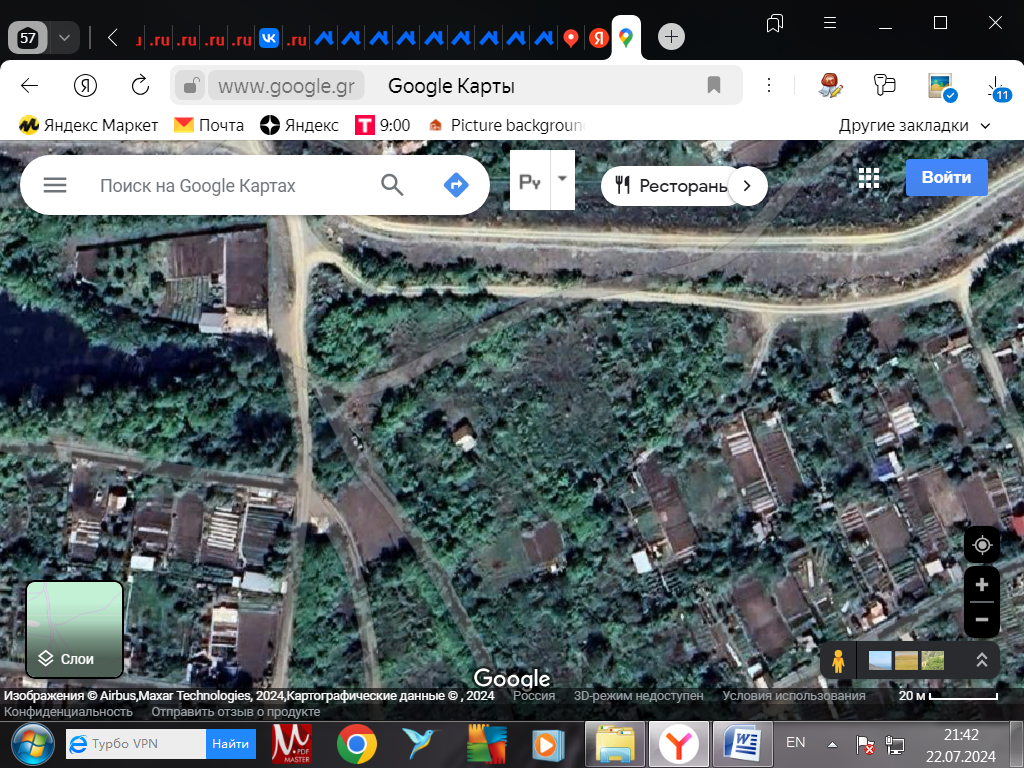Bookmark this page with the flag icon
1024x768 pixels.
714,85
